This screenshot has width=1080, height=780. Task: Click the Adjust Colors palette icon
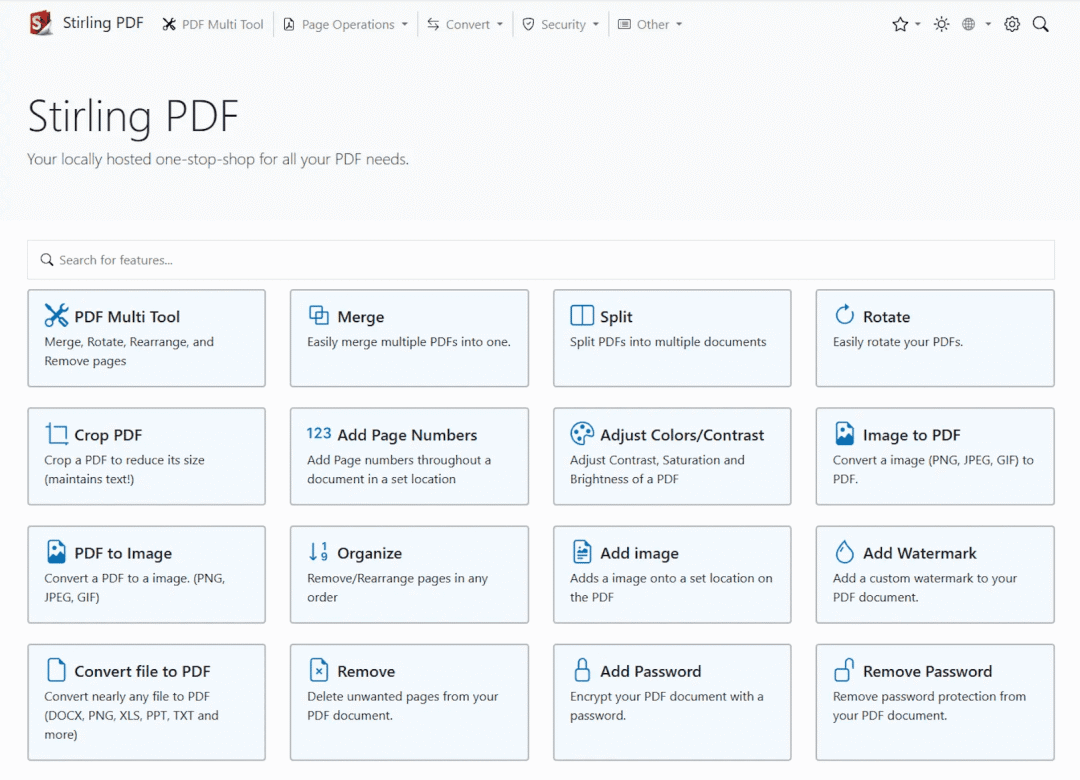point(582,434)
